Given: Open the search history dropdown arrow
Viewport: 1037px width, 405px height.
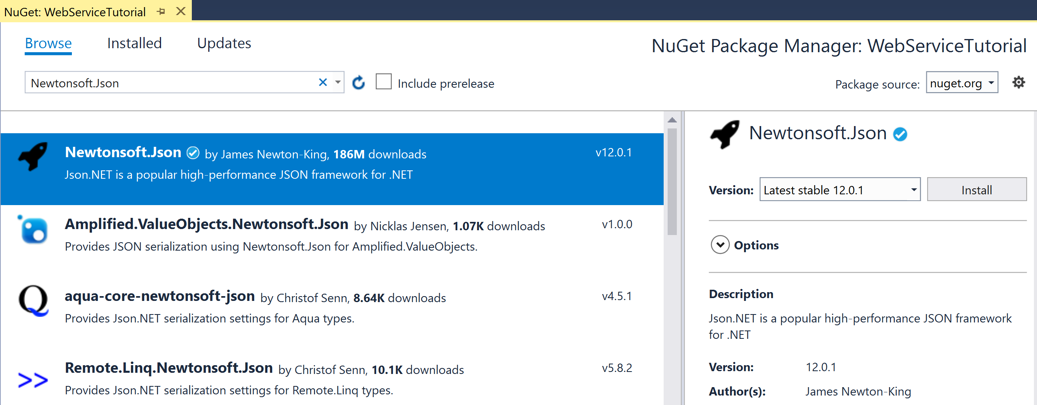Looking at the screenshot, I should (338, 83).
